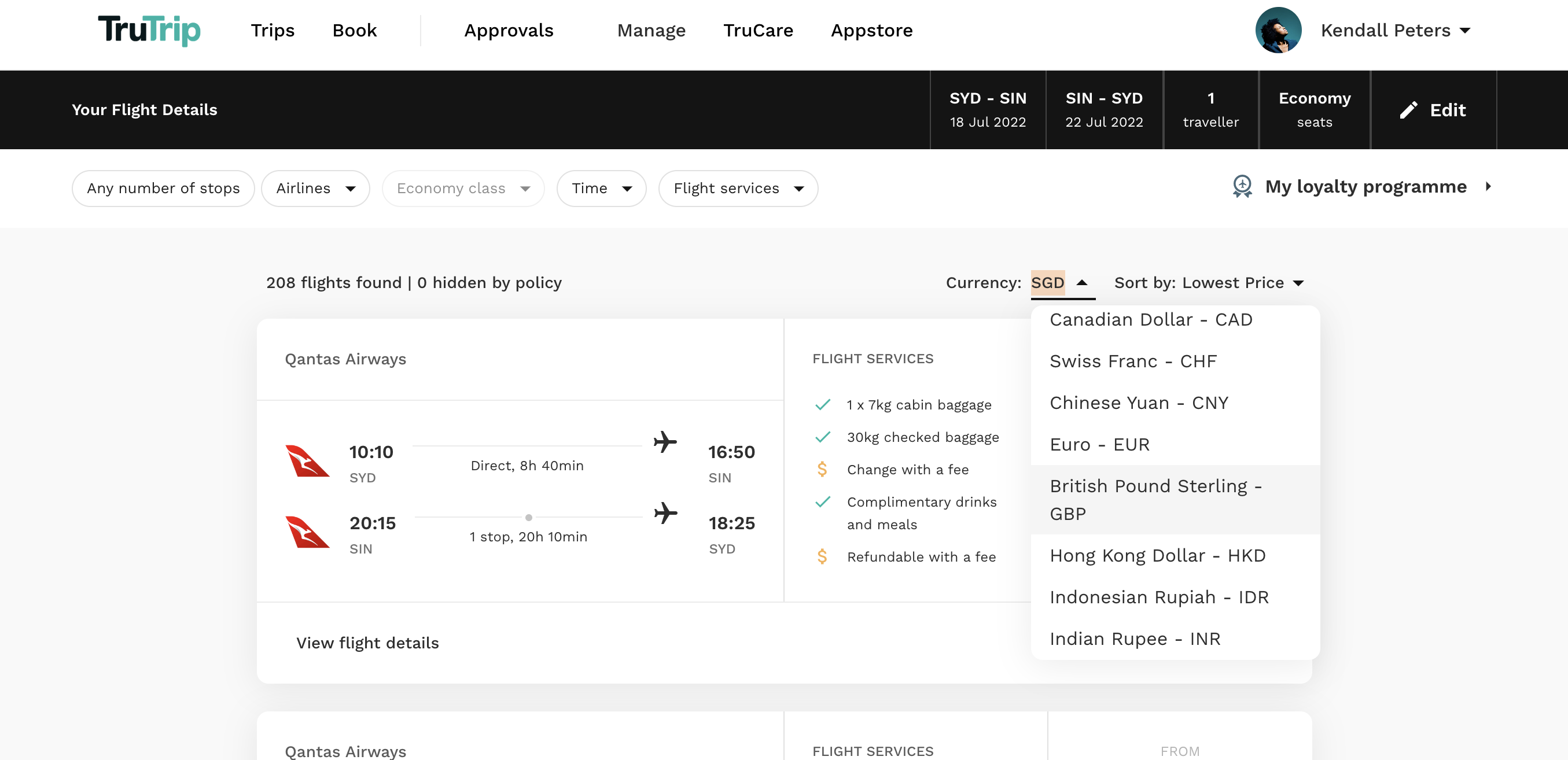Click checkmark beside 30kg checked baggage
Viewport: 1568px width, 760px height.
point(822,437)
